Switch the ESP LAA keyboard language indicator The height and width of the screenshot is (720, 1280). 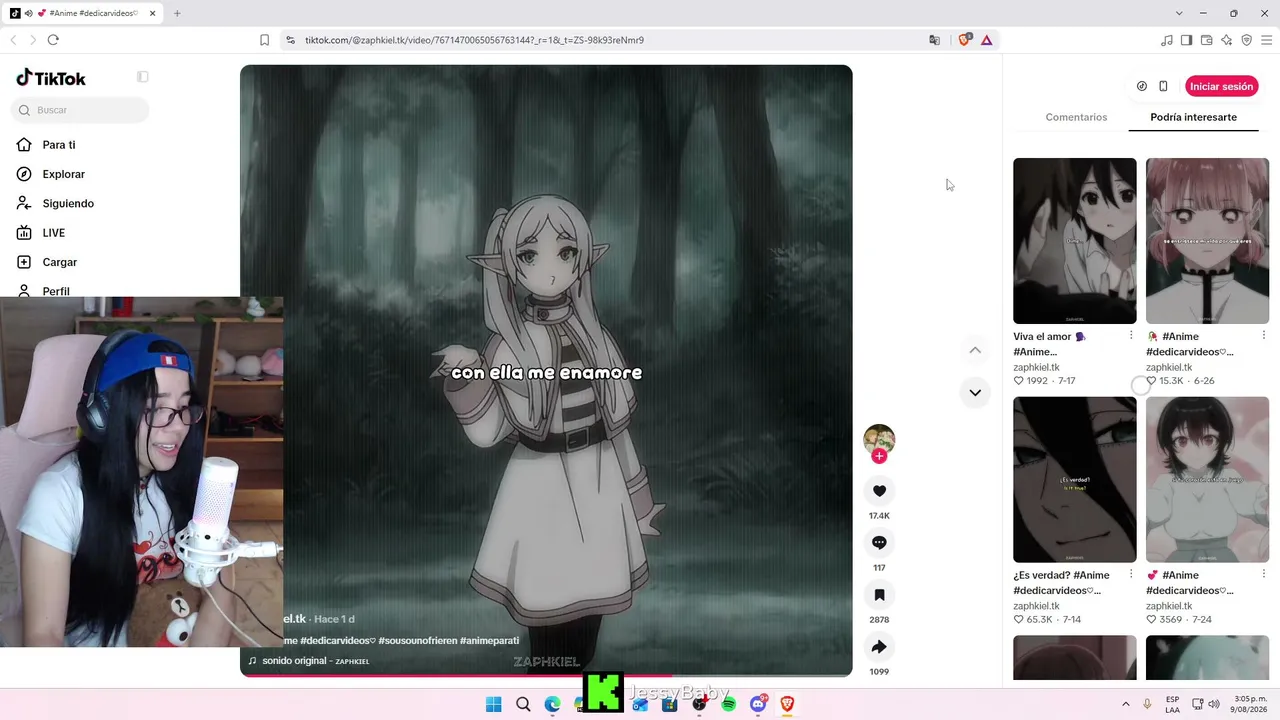point(1172,704)
